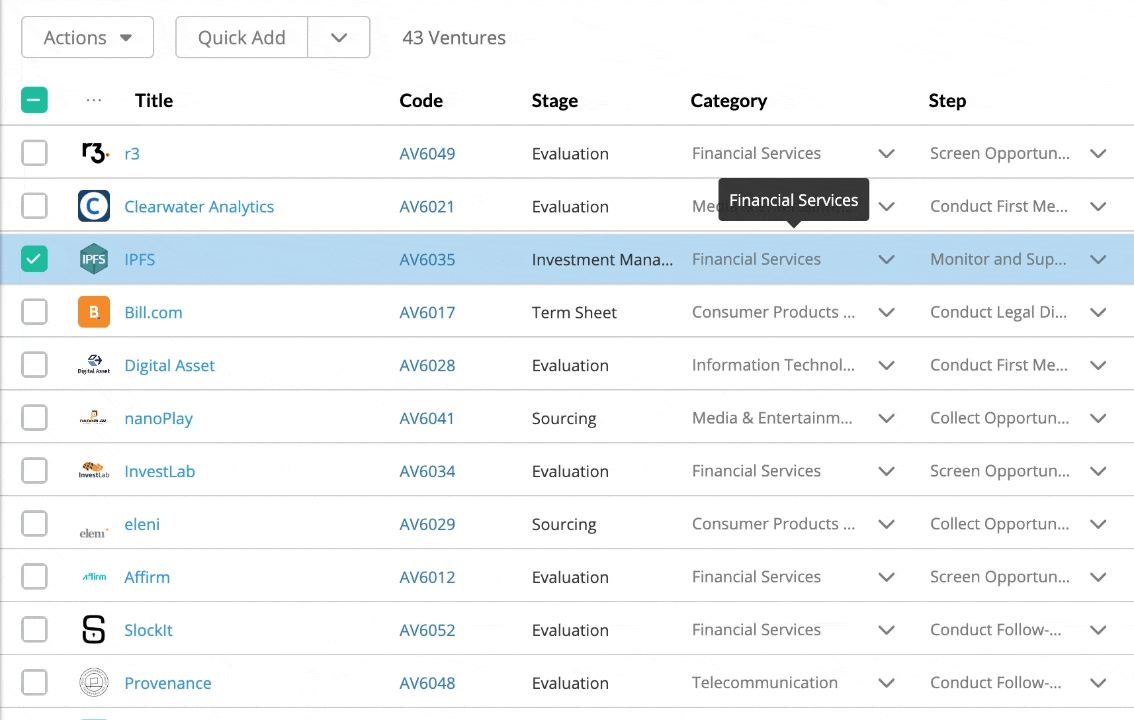Click the Affirm logo icon
Image resolution: width=1134 pixels, height=720 pixels.
coord(94,577)
